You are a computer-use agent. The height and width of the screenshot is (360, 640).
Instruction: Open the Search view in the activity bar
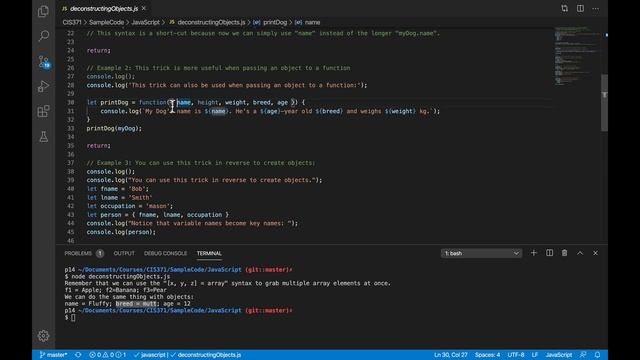43,36
